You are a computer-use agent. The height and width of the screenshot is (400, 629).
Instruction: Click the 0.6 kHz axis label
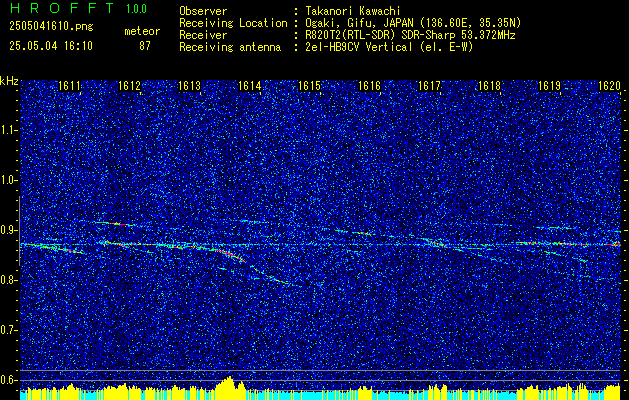point(9,380)
